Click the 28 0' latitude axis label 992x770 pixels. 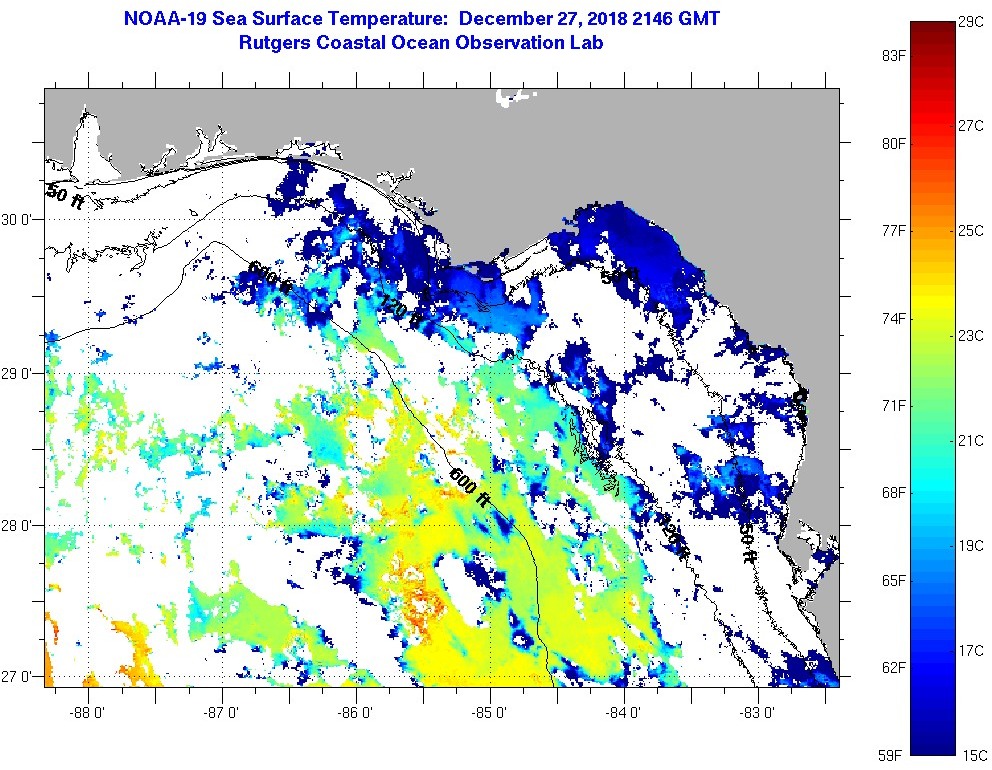(20, 525)
